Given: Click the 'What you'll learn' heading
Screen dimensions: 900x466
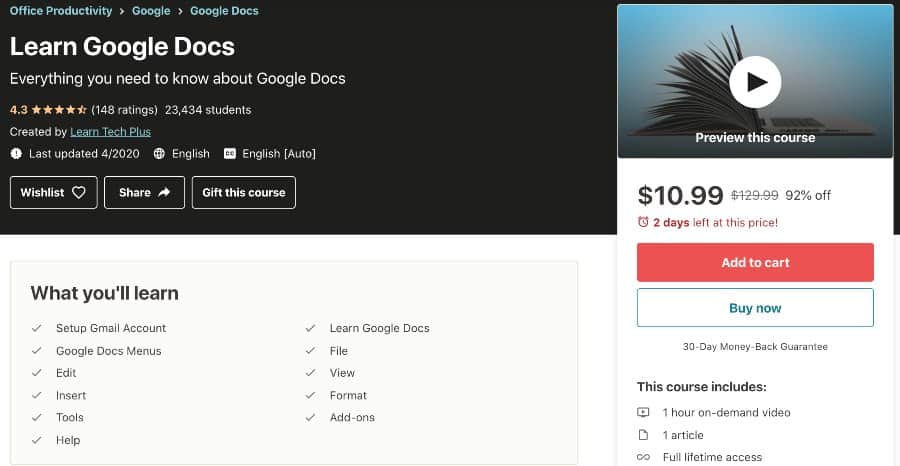Looking at the screenshot, I should [x=104, y=293].
